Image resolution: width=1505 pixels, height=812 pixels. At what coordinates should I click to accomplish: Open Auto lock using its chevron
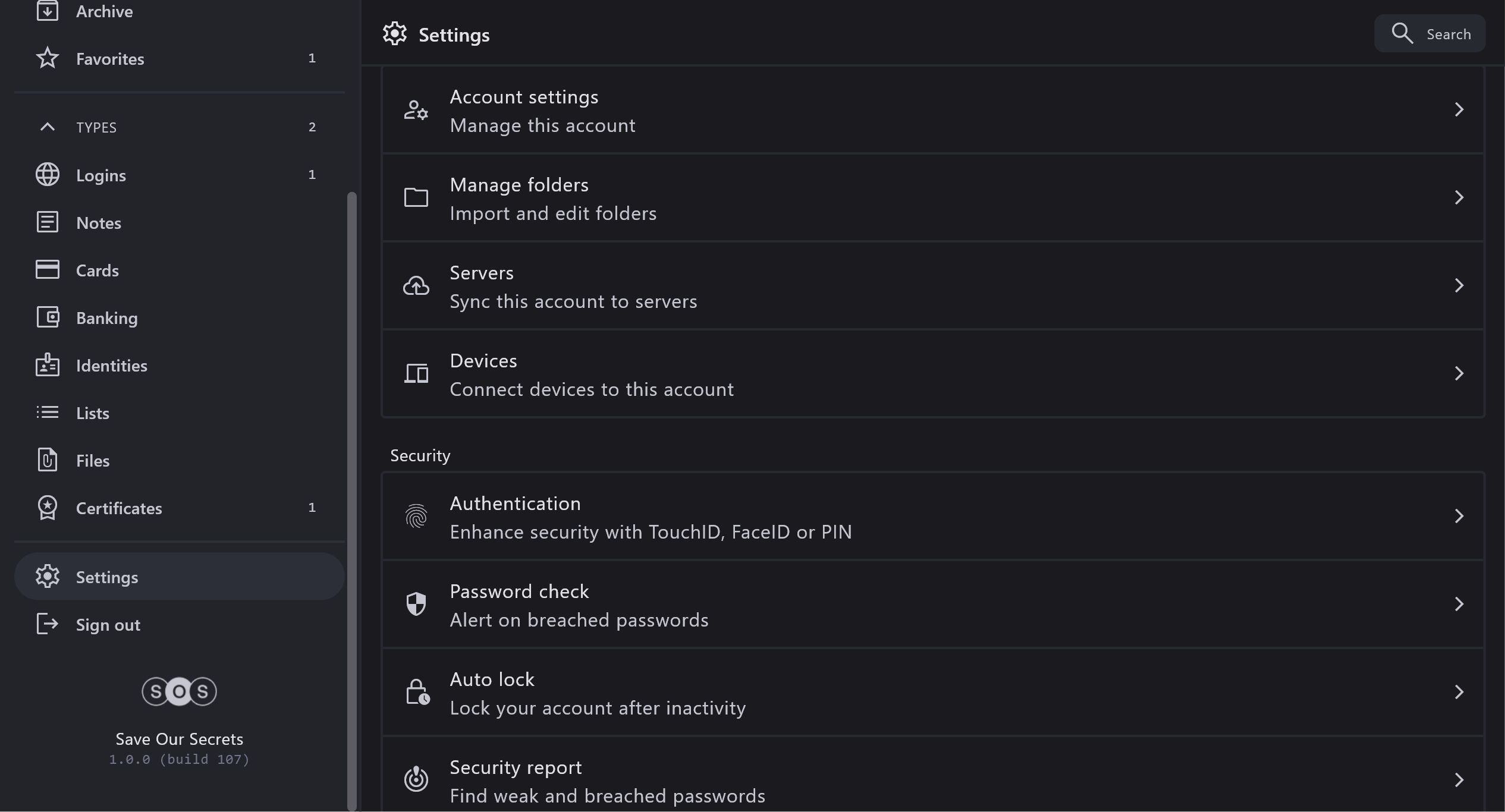1459,692
